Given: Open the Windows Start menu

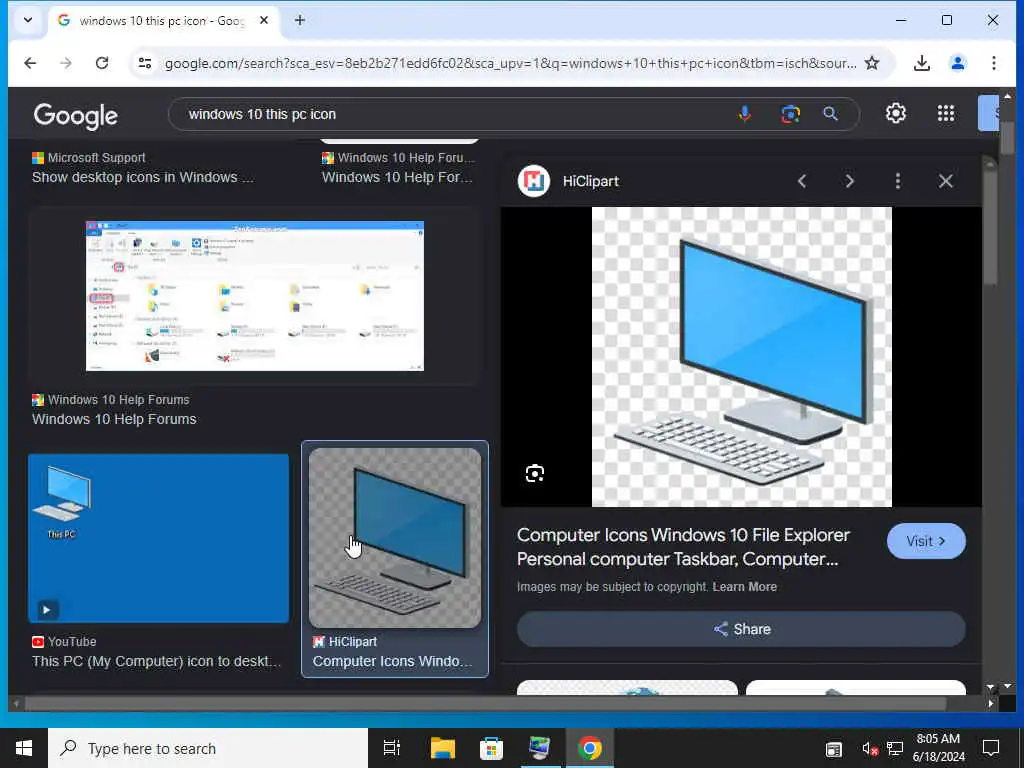Looking at the screenshot, I should pos(24,748).
